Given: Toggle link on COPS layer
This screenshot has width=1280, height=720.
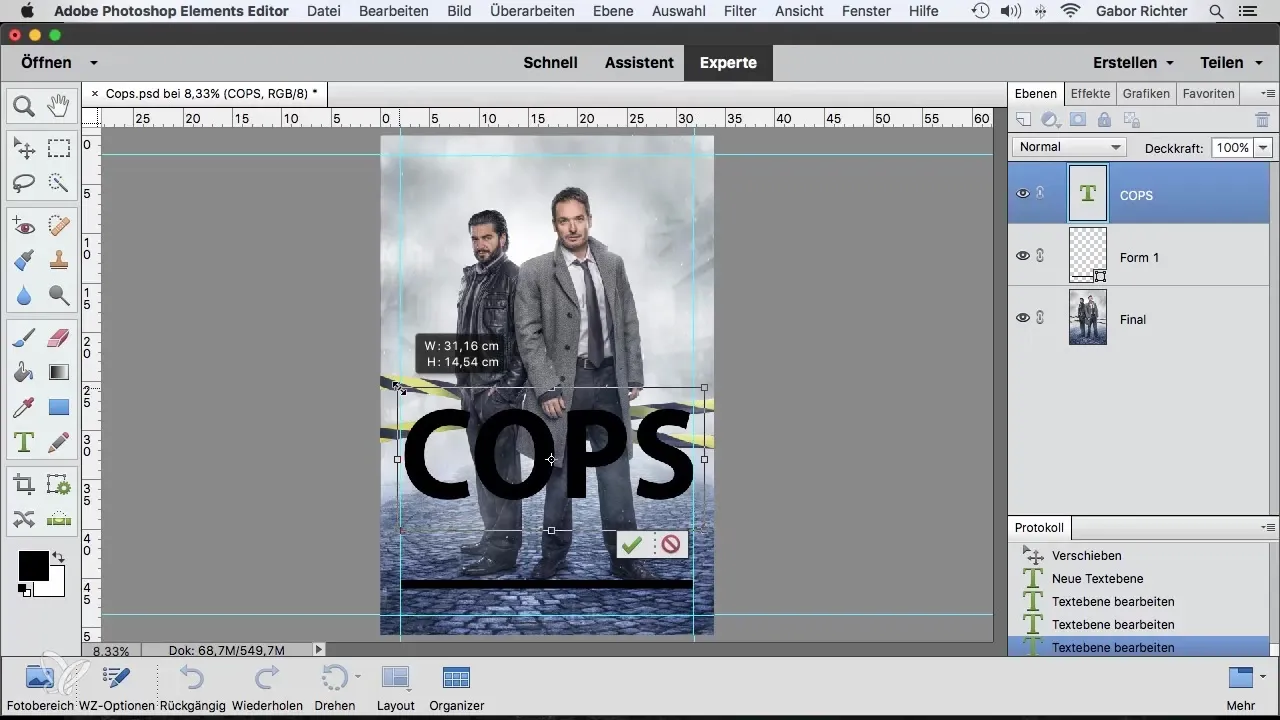Looking at the screenshot, I should [1041, 194].
